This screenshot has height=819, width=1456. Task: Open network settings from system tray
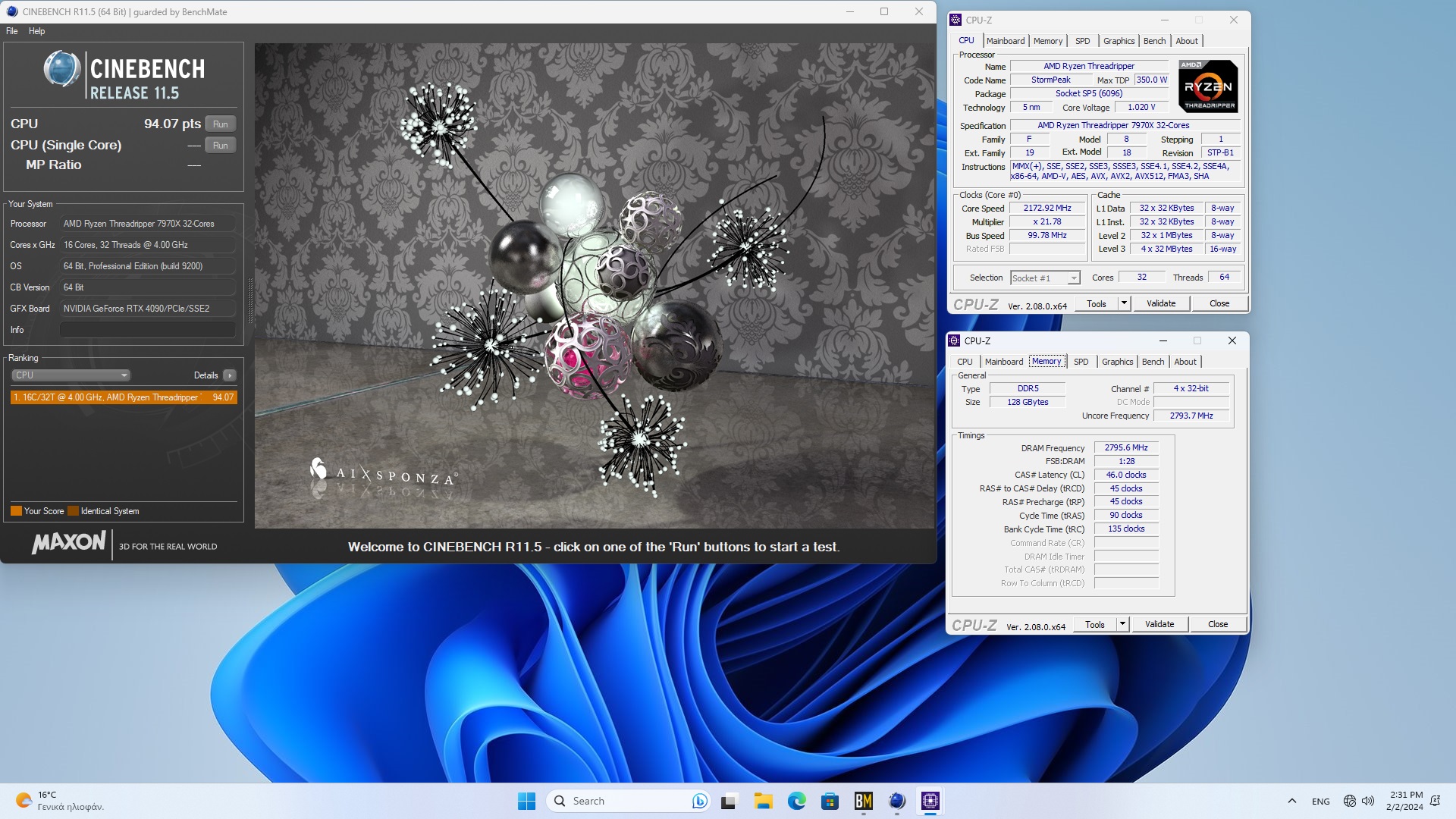[1350, 801]
